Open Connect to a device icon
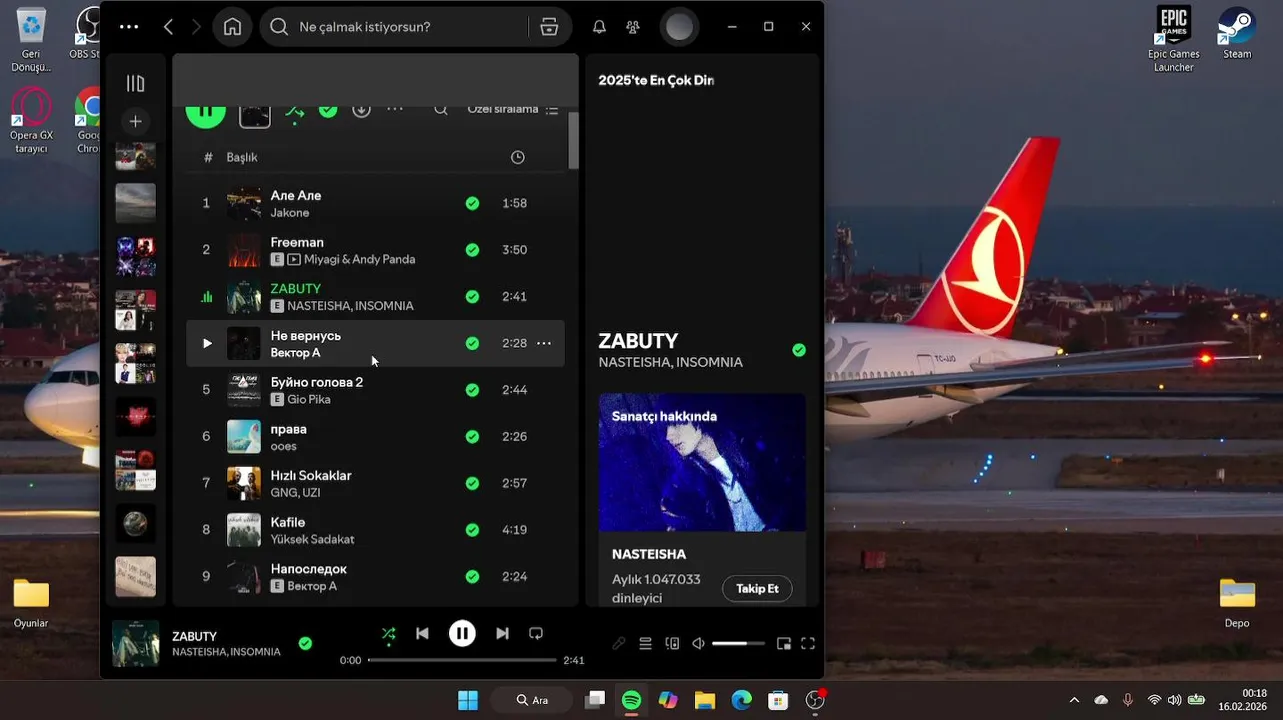The height and width of the screenshot is (720, 1283). [x=672, y=644]
